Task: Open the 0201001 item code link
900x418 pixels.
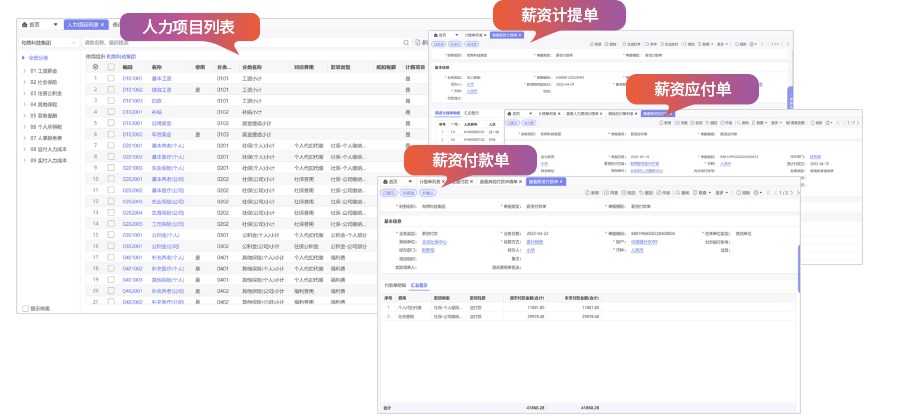Action: point(132,145)
